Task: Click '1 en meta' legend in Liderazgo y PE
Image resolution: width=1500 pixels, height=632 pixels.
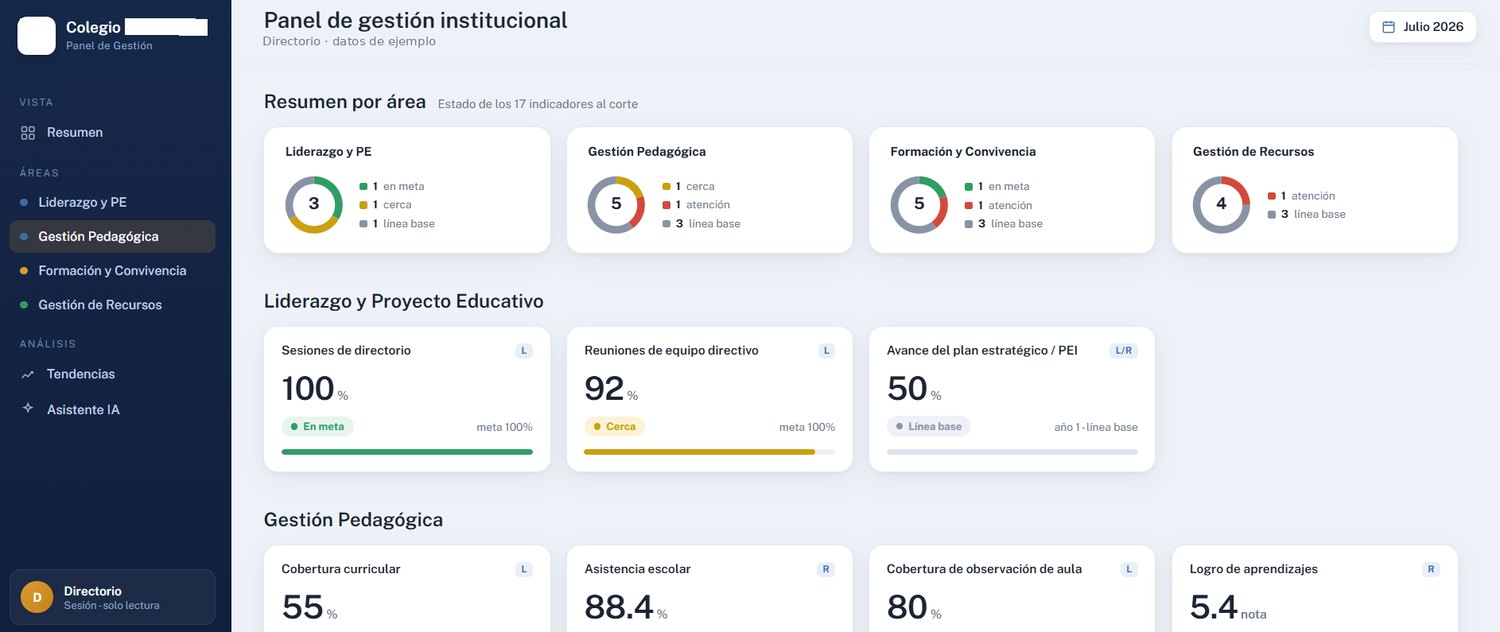Action: point(392,186)
